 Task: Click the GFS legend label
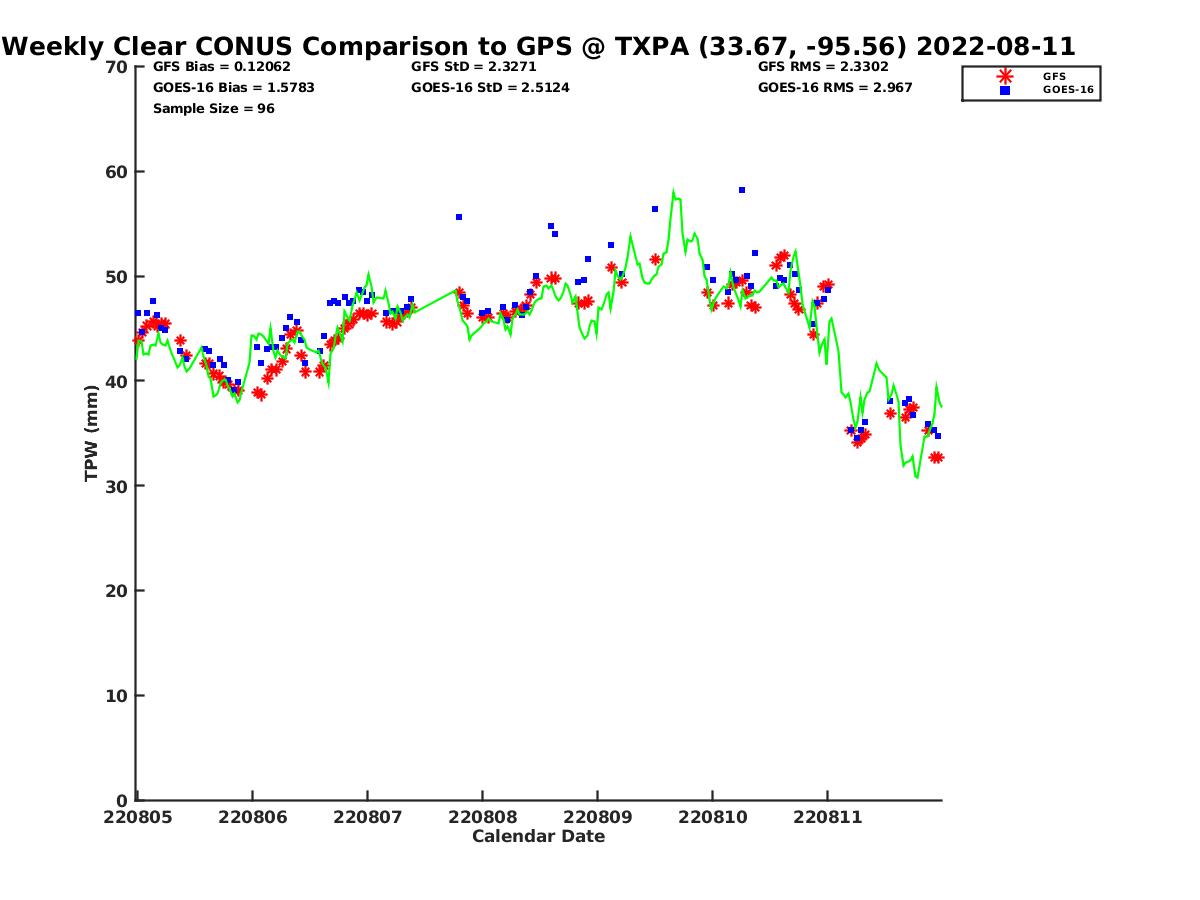click(x=1054, y=76)
